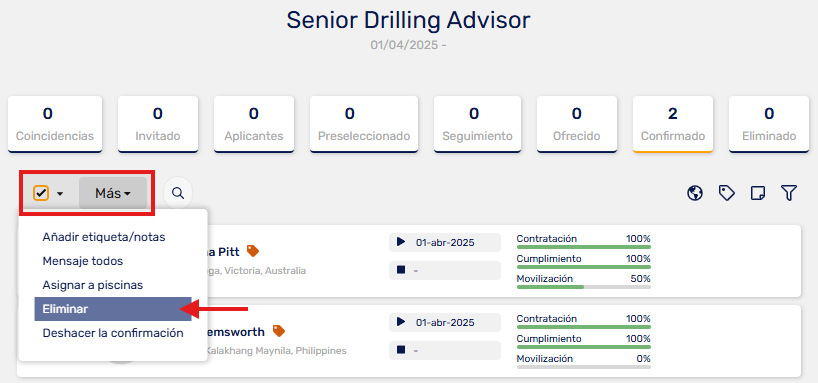Click the globe map view icon
The height and width of the screenshot is (383, 818).
click(x=694, y=193)
